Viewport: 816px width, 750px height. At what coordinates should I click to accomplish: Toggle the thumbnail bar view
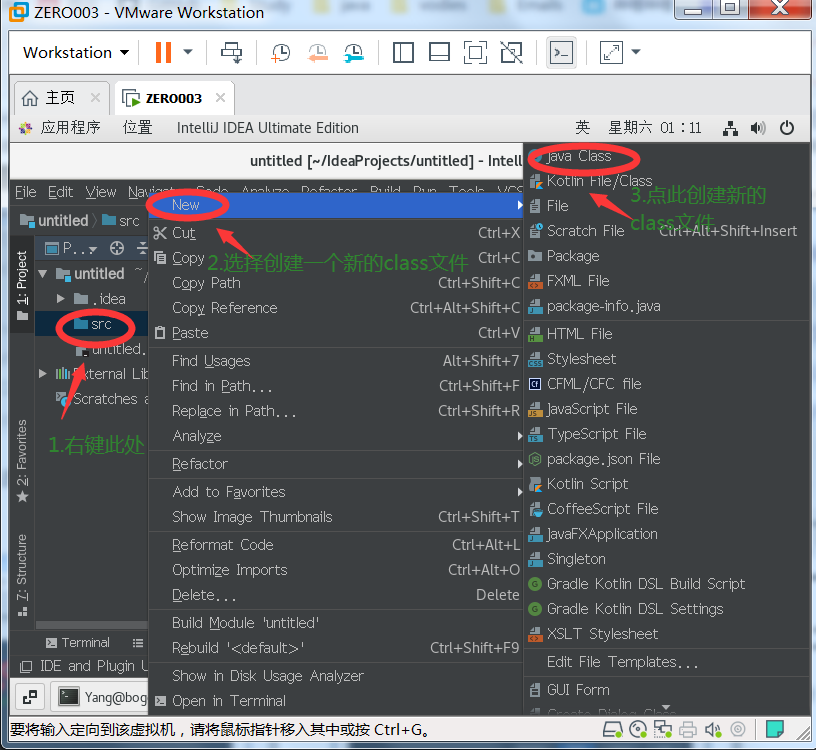(x=440, y=52)
